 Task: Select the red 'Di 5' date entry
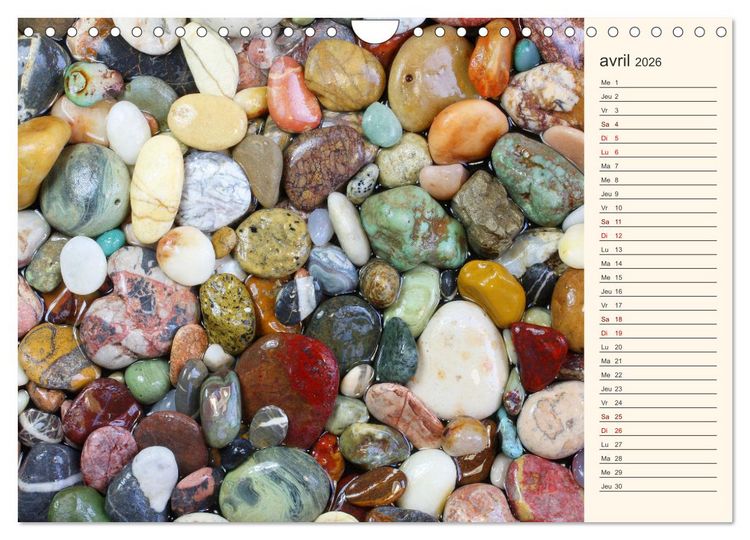tap(658, 138)
